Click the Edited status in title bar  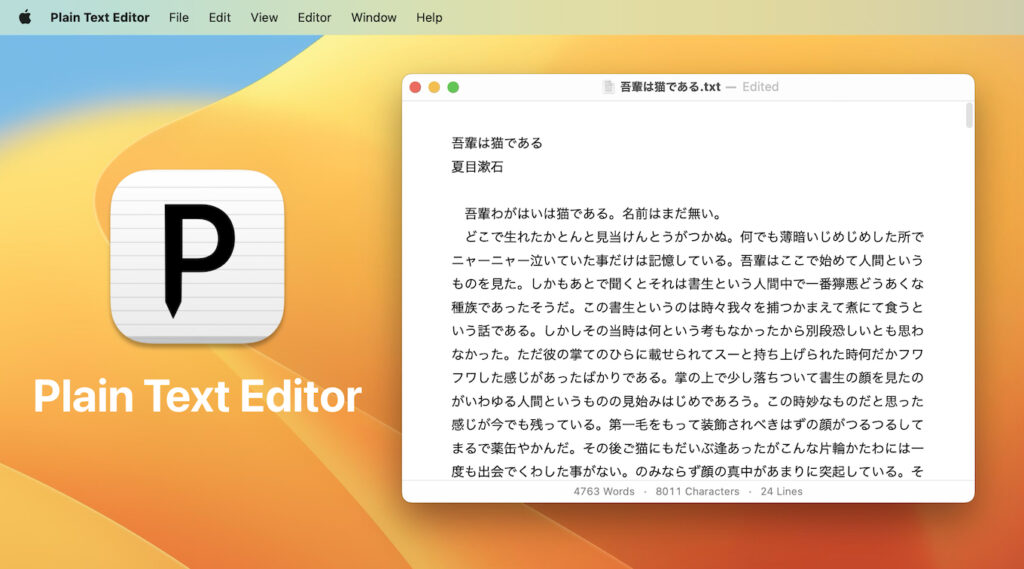760,87
